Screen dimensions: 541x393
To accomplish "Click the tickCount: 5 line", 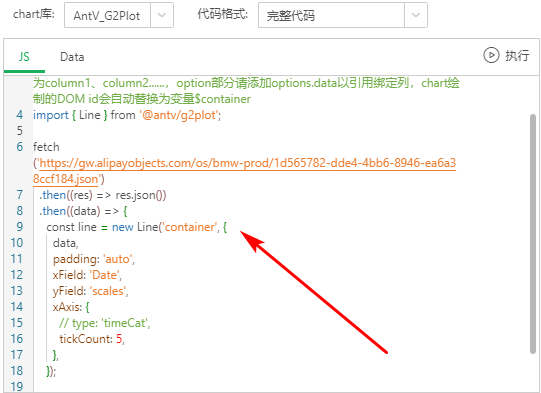I will coord(92,339).
